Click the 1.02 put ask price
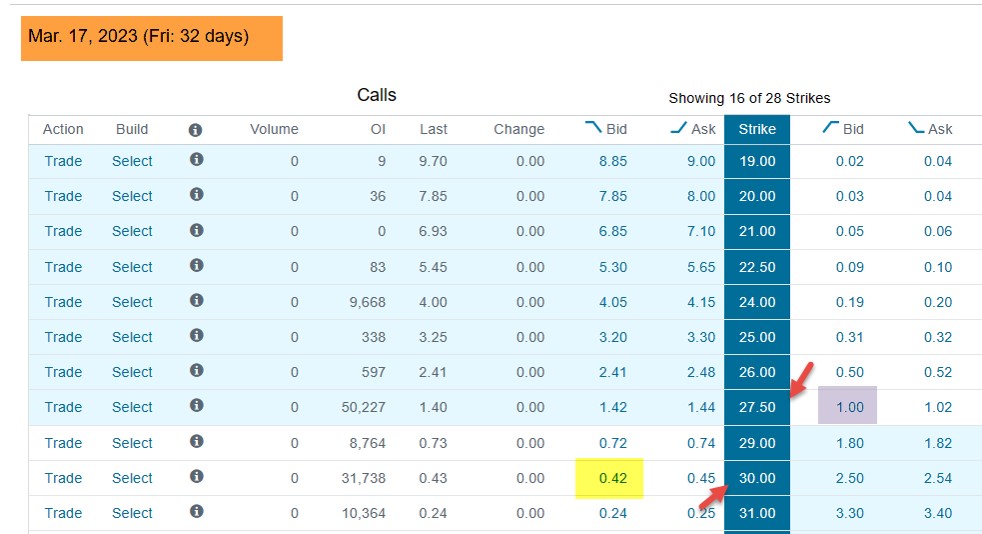The height and width of the screenshot is (534, 982). click(938, 407)
